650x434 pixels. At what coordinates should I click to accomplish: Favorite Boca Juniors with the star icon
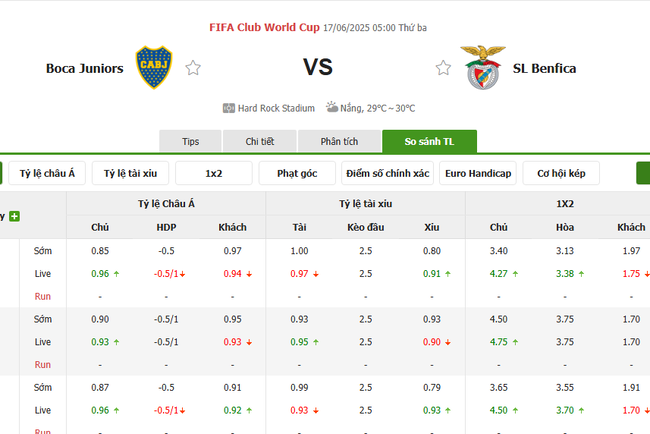click(193, 68)
